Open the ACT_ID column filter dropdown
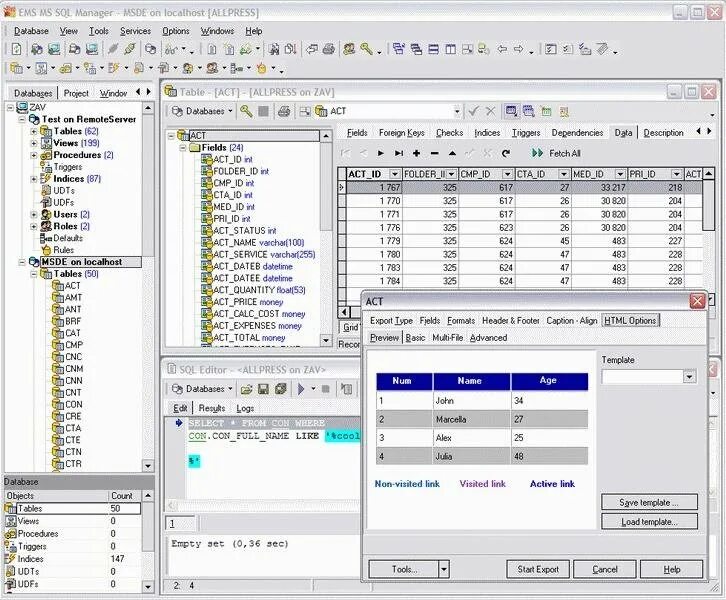The image size is (726, 600). pos(394,174)
